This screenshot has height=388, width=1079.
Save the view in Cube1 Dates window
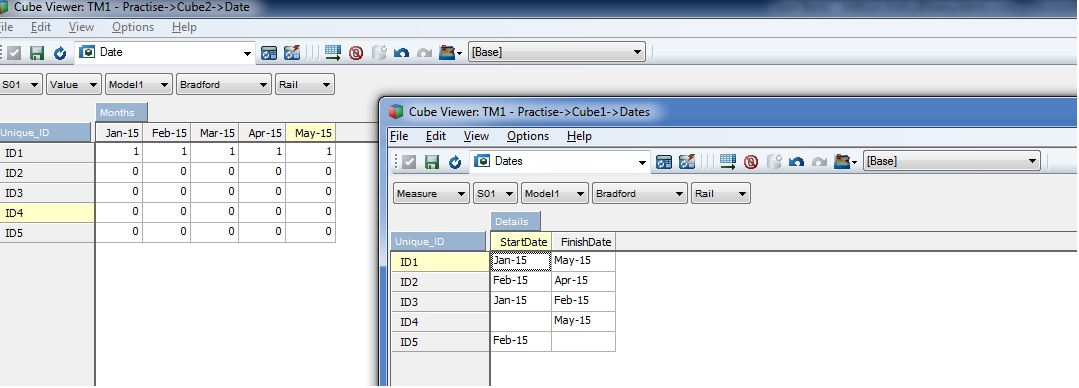[x=432, y=162]
